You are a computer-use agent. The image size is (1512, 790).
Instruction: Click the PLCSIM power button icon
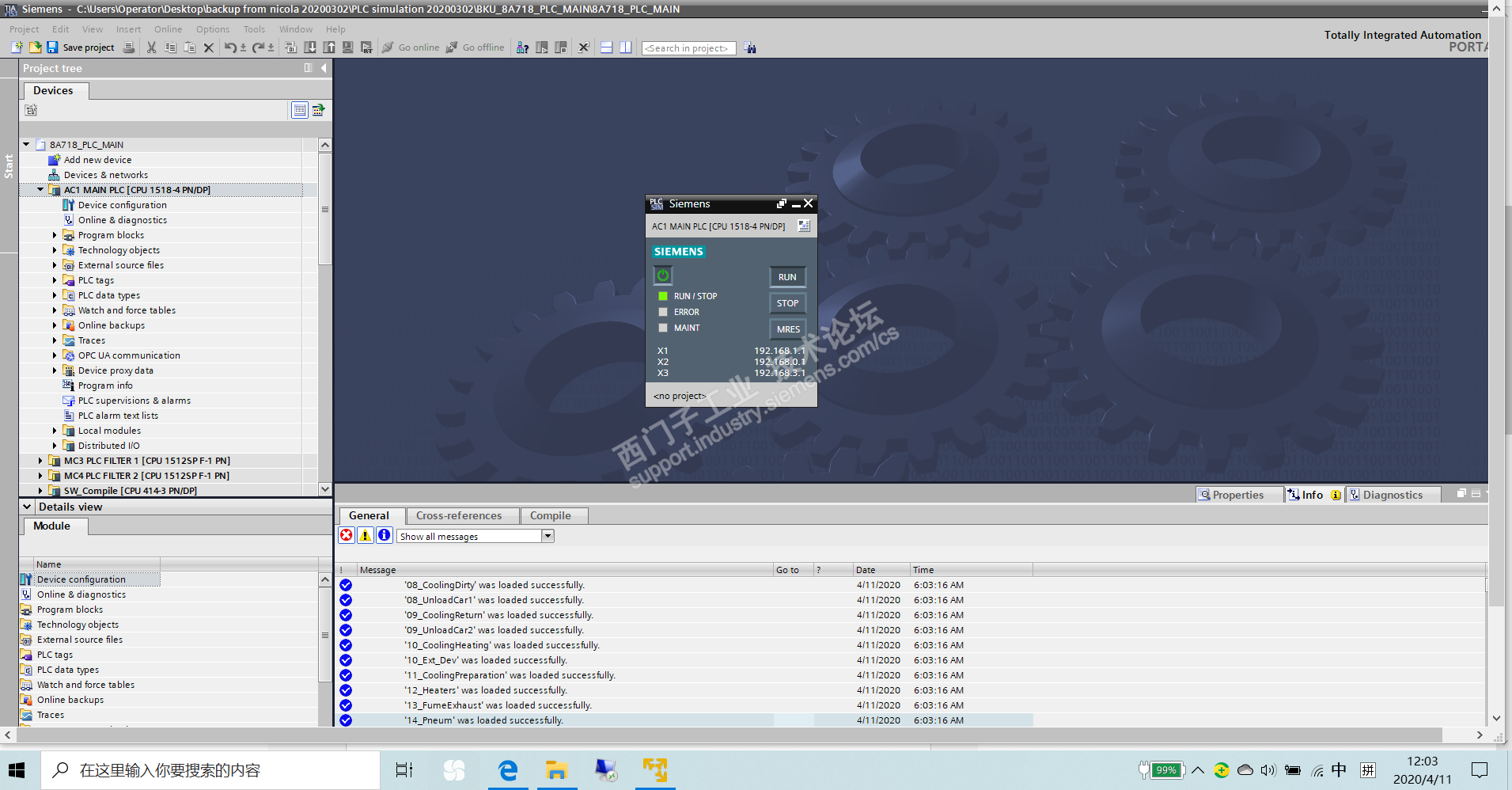[x=663, y=275]
